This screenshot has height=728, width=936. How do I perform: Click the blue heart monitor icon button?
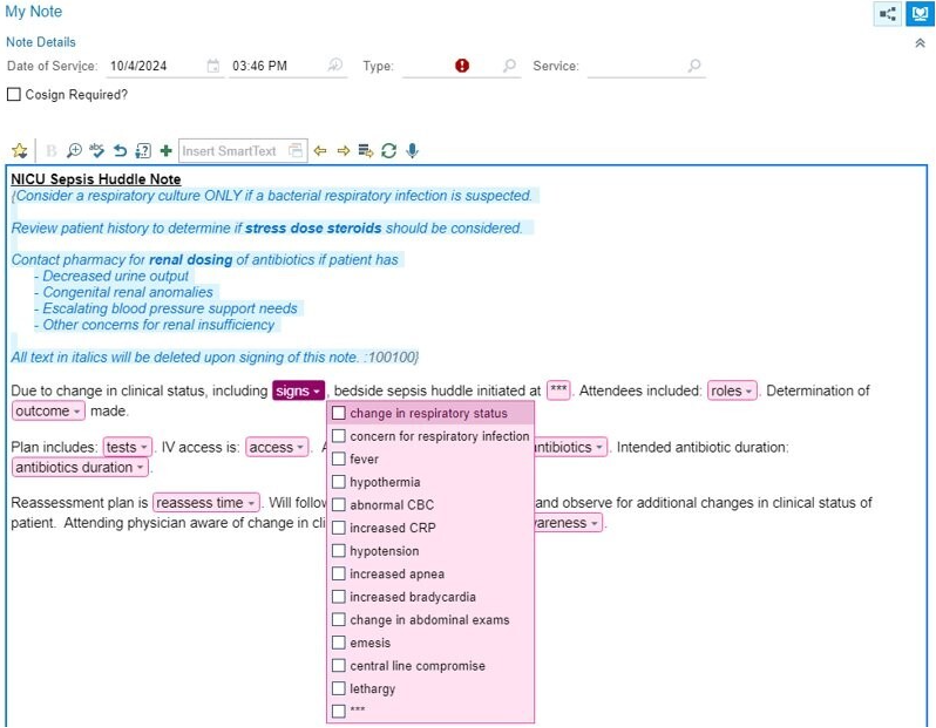coord(920,14)
